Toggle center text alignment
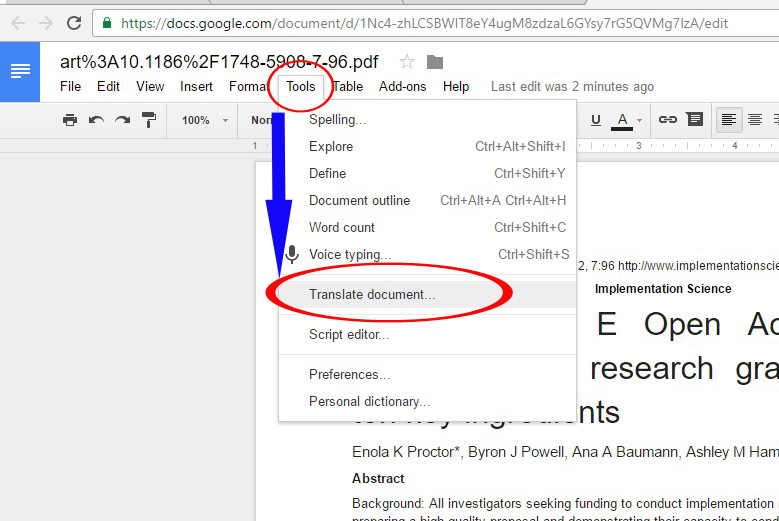Image resolution: width=779 pixels, height=521 pixels. click(x=755, y=120)
